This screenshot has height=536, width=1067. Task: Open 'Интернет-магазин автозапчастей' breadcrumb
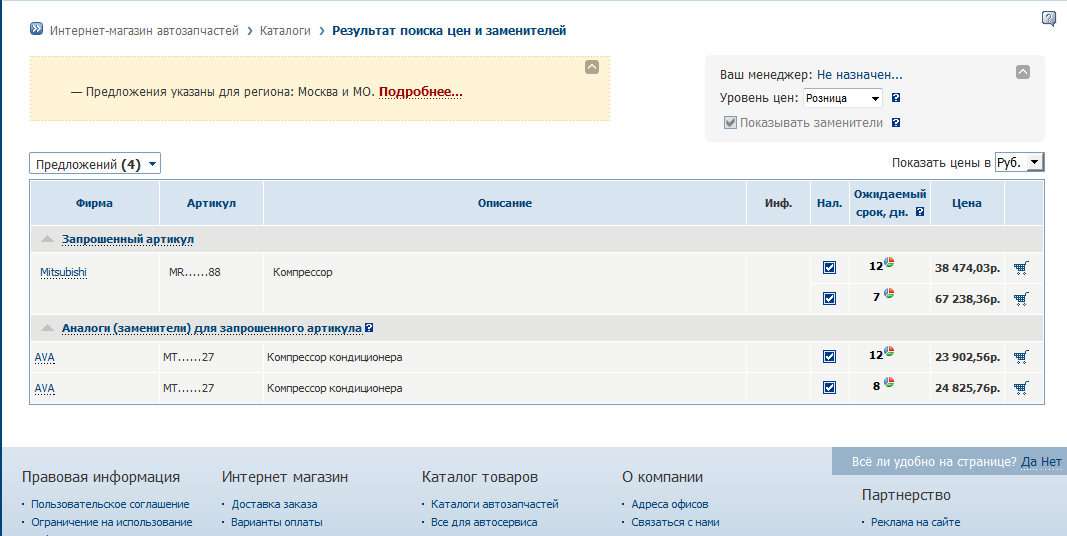[x=144, y=31]
